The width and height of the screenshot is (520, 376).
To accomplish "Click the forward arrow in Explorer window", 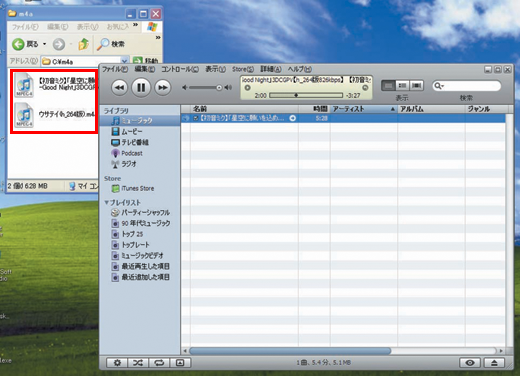I will 59,44.
